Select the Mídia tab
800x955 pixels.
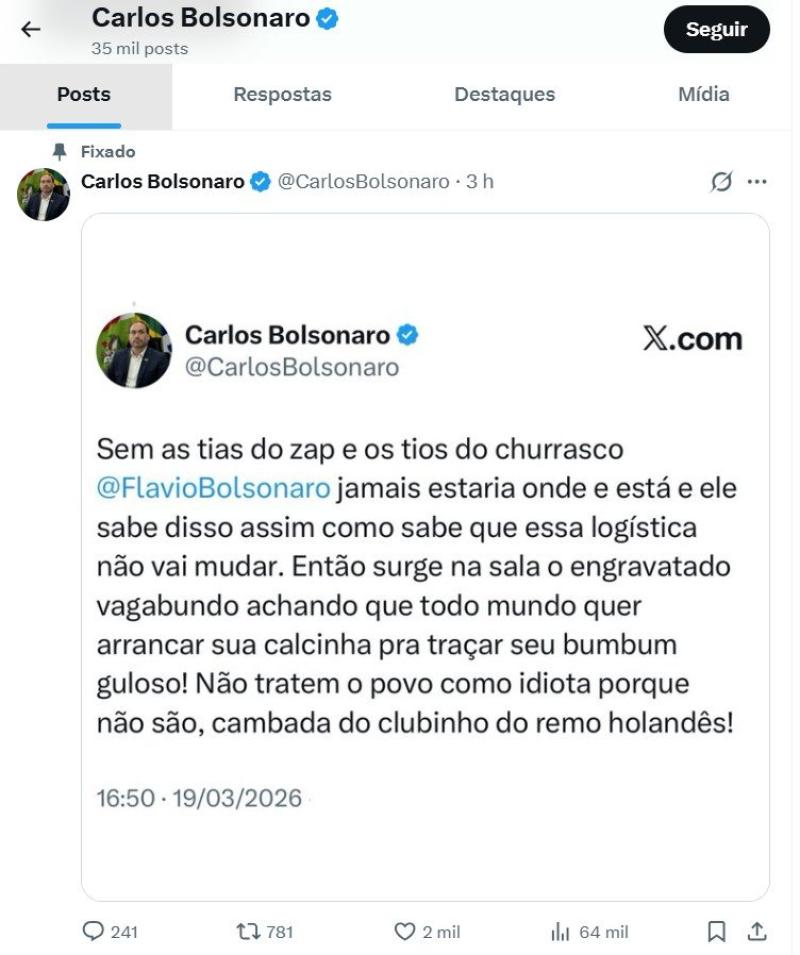704,95
